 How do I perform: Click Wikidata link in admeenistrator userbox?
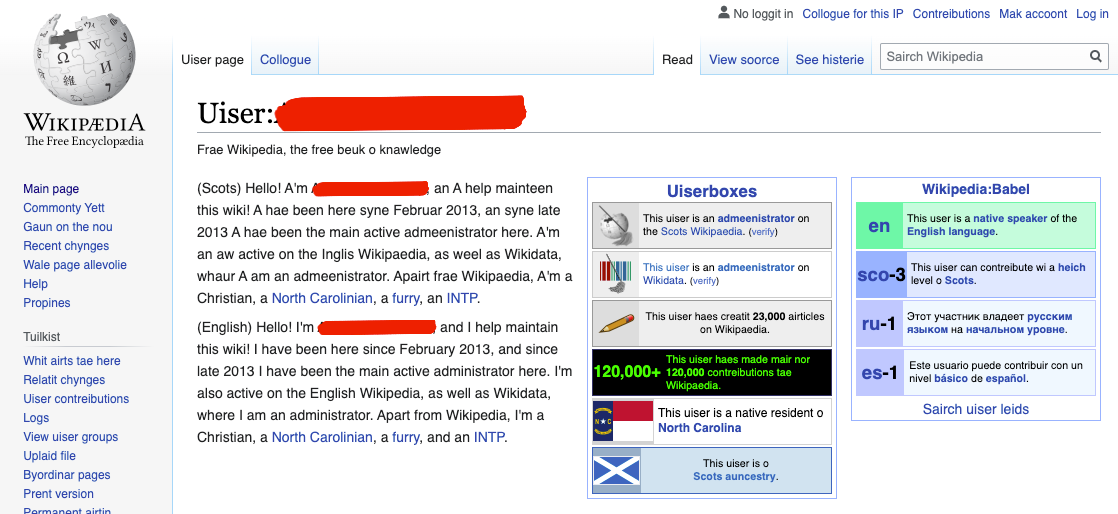[x=665, y=280]
